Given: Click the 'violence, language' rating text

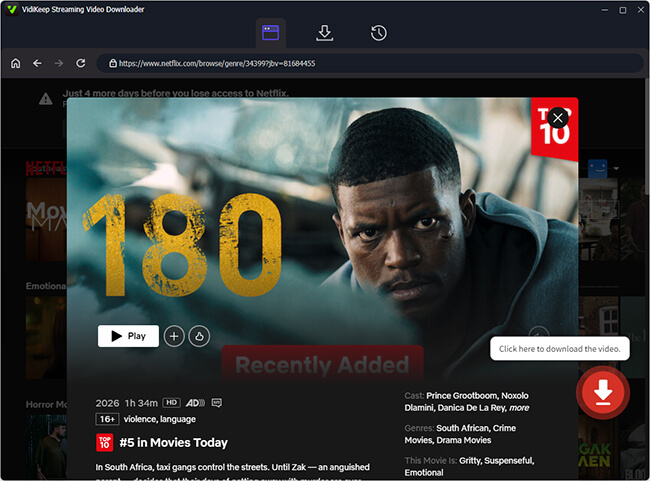Looking at the screenshot, I should (x=160, y=419).
